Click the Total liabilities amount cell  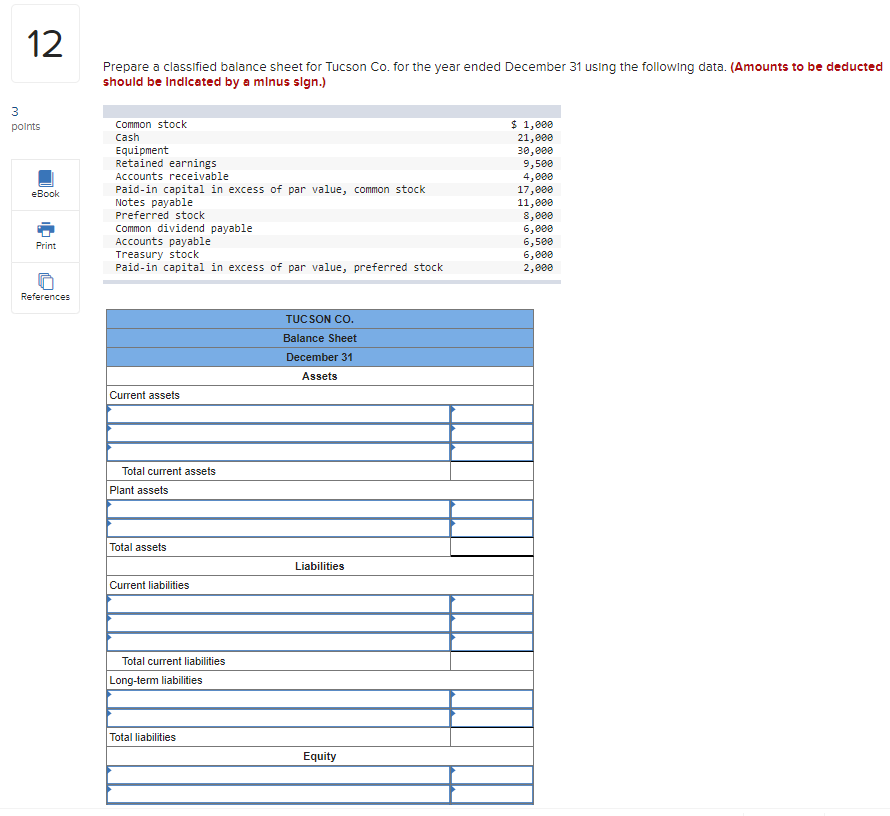tap(492, 737)
